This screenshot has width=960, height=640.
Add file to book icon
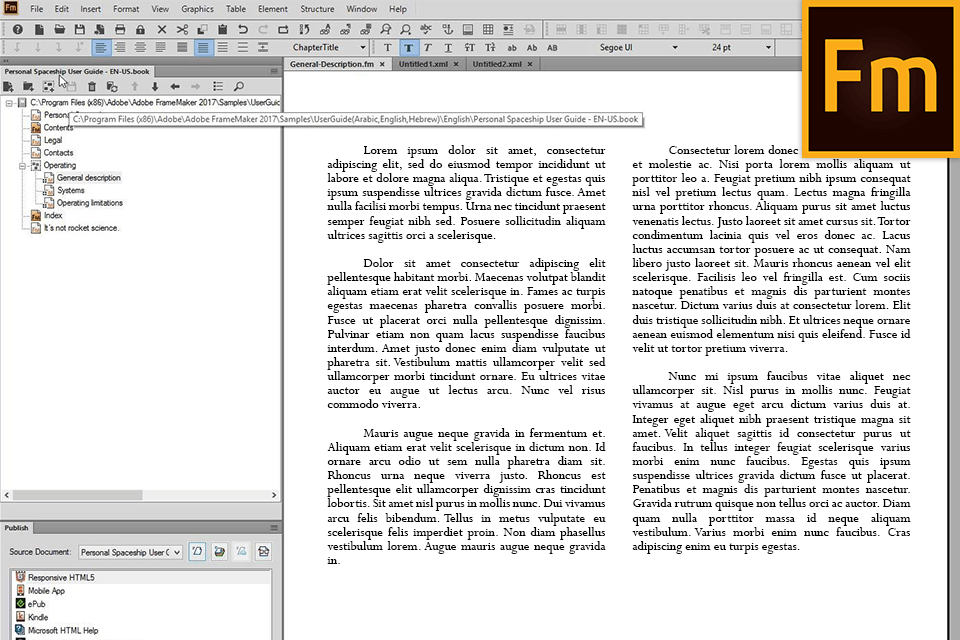(x=9, y=86)
